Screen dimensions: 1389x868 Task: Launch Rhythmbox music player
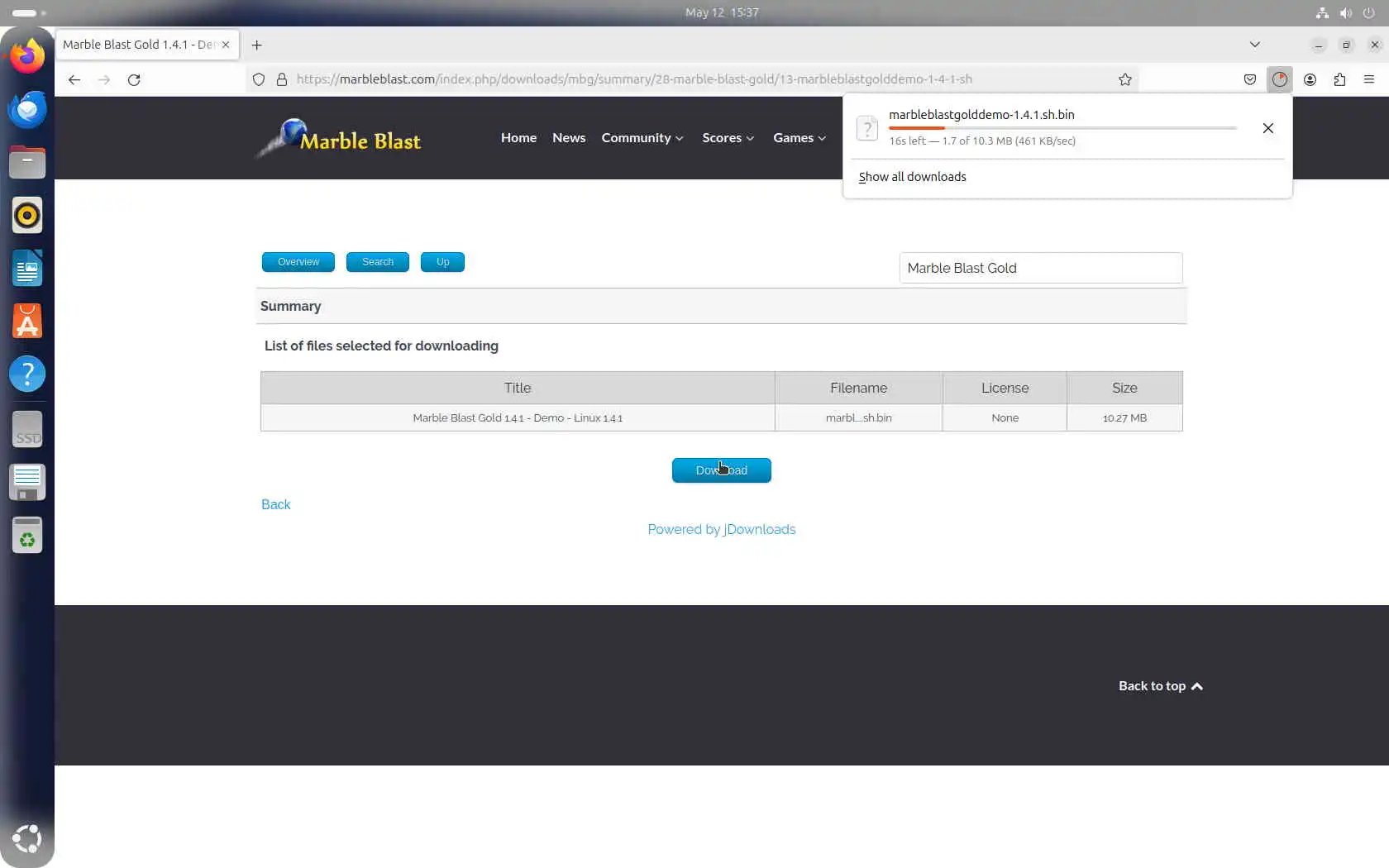27,215
